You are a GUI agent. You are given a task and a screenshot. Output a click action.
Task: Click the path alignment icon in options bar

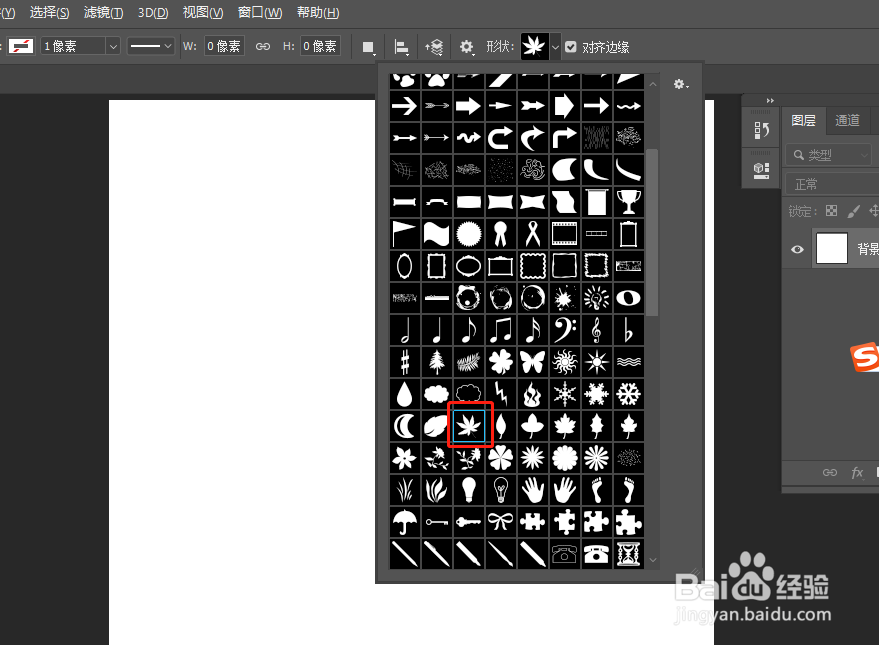(x=401, y=46)
